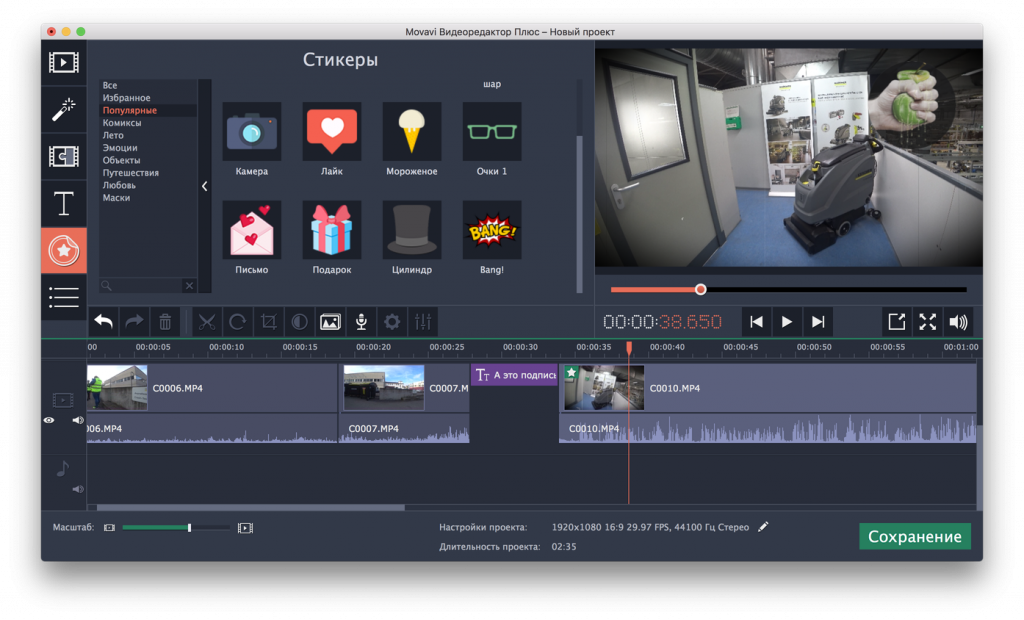
Task: Click the timeline horizontal scrollbar
Action: pos(251,507)
